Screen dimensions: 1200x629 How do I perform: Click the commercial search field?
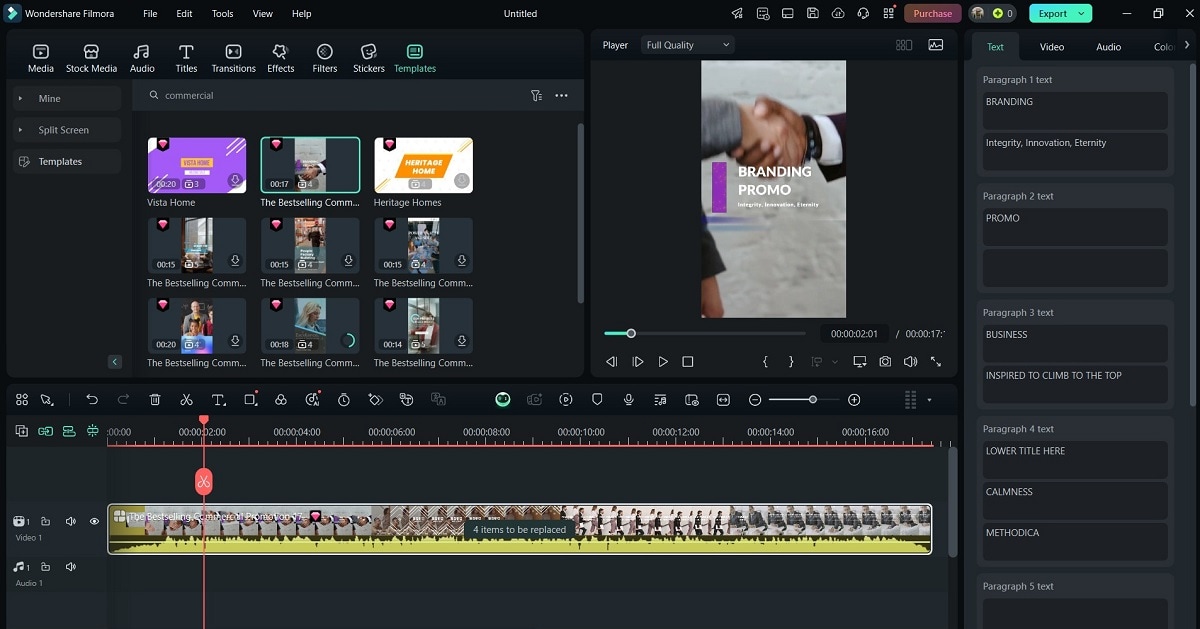tap(335, 95)
